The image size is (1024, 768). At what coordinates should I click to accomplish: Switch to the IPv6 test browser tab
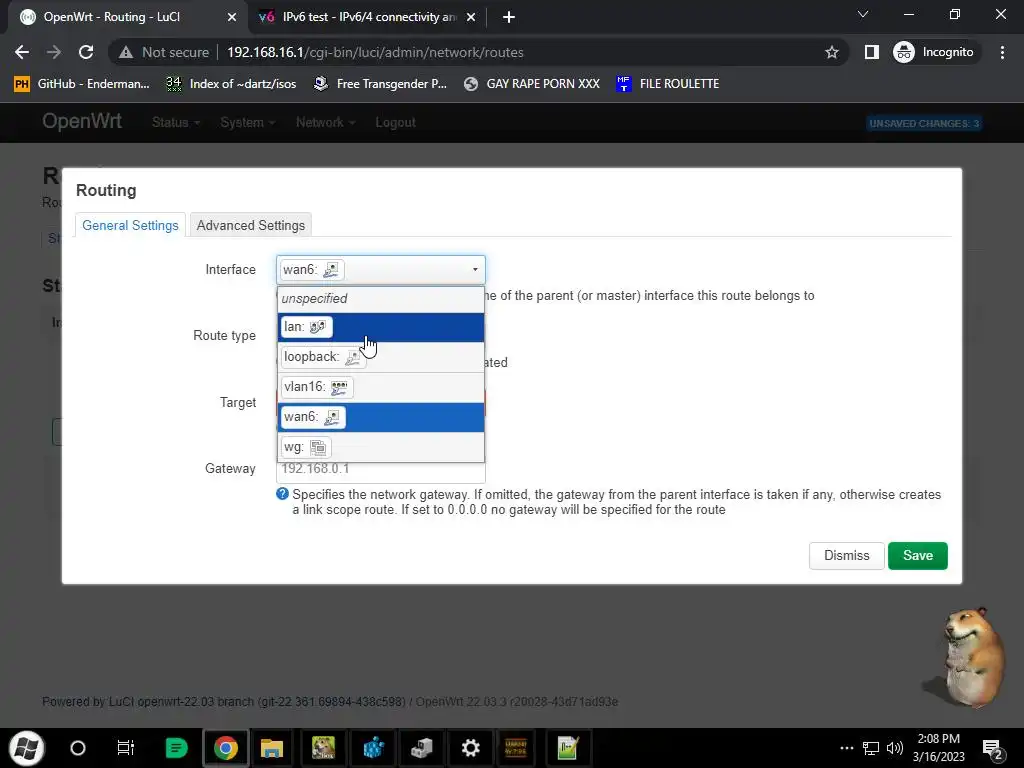pyautogui.click(x=369, y=17)
